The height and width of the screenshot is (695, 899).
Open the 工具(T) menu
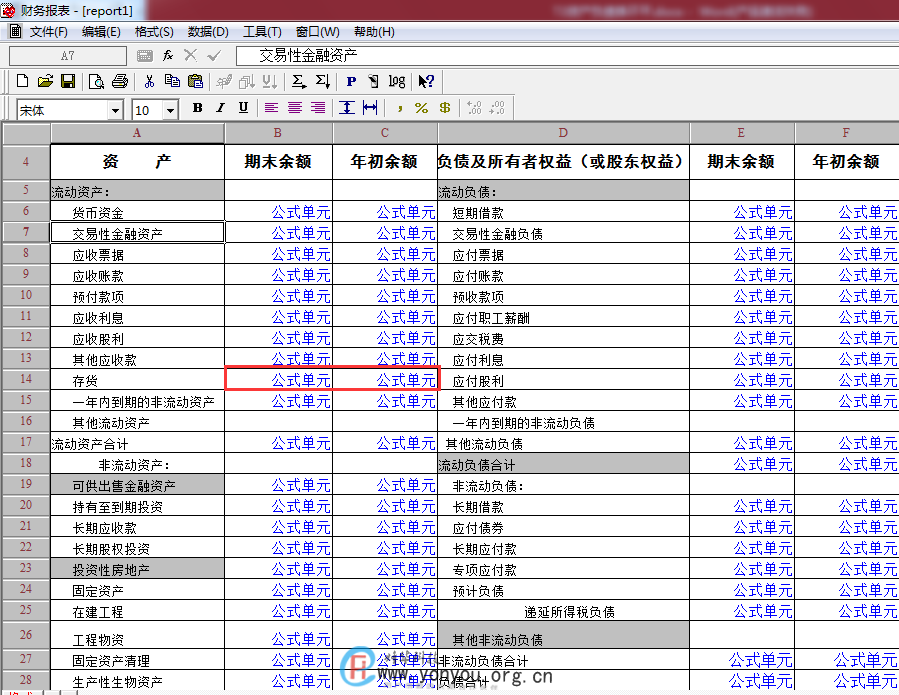[x=262, y=32]
